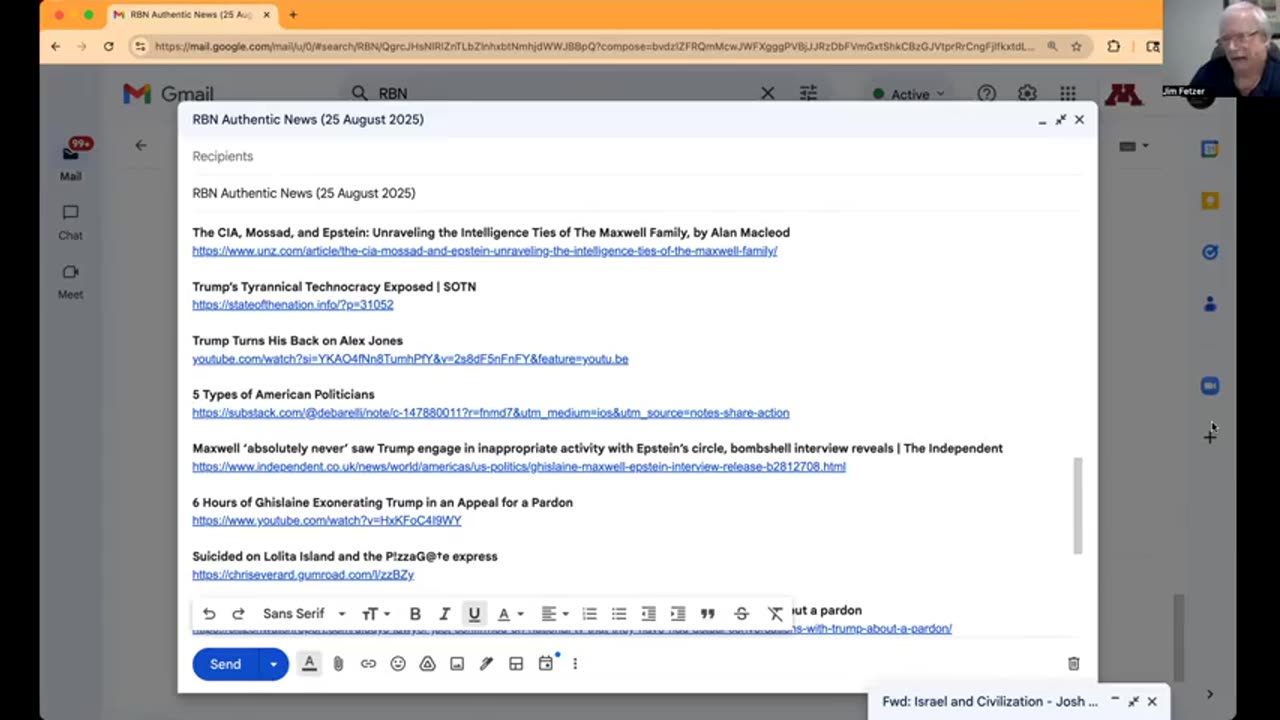Insert an emoji

398,664
